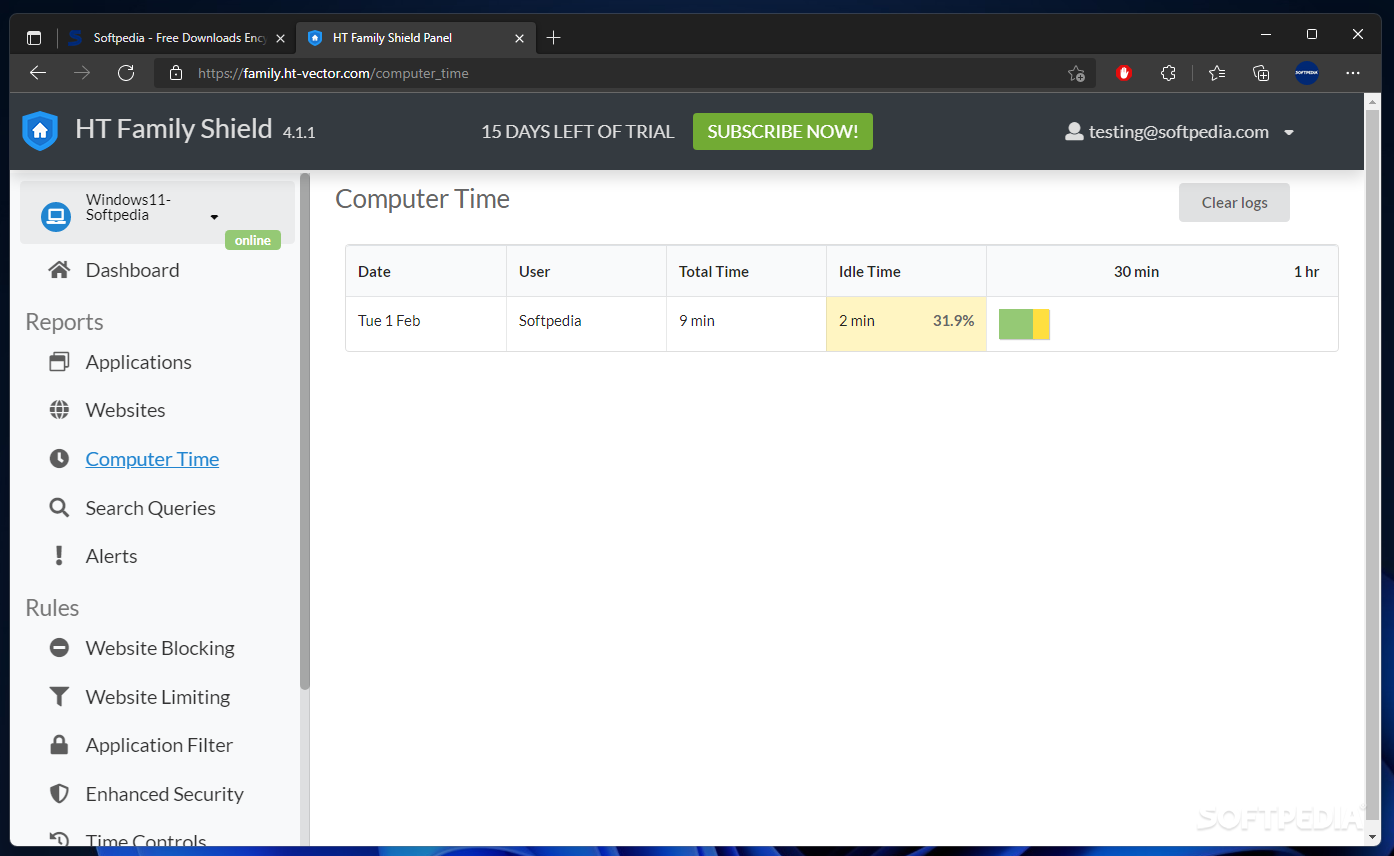This screenshot has width=1394, height=856.
Task: Click the Computer Time clock icon
Action: [60, 459]
